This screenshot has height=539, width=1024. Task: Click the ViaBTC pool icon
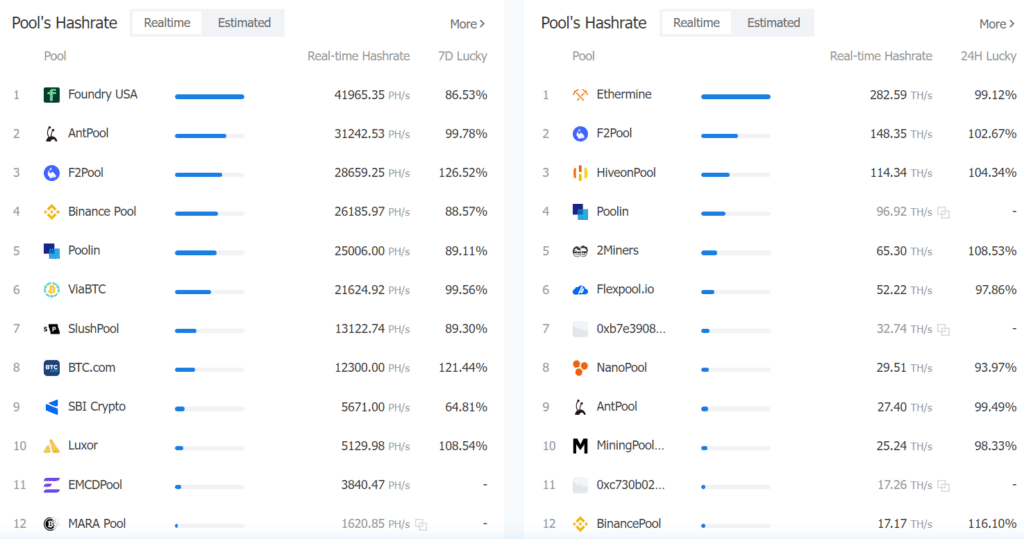coord(51,290)
